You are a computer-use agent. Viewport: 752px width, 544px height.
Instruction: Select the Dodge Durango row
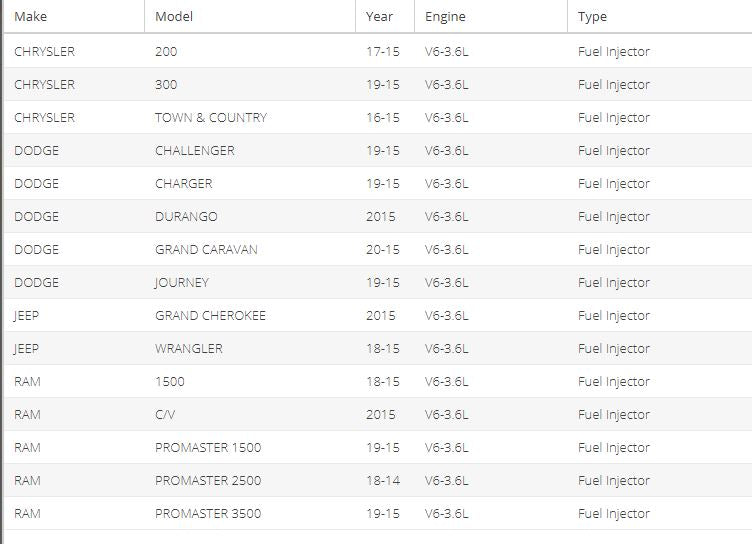tap(378, 216)
